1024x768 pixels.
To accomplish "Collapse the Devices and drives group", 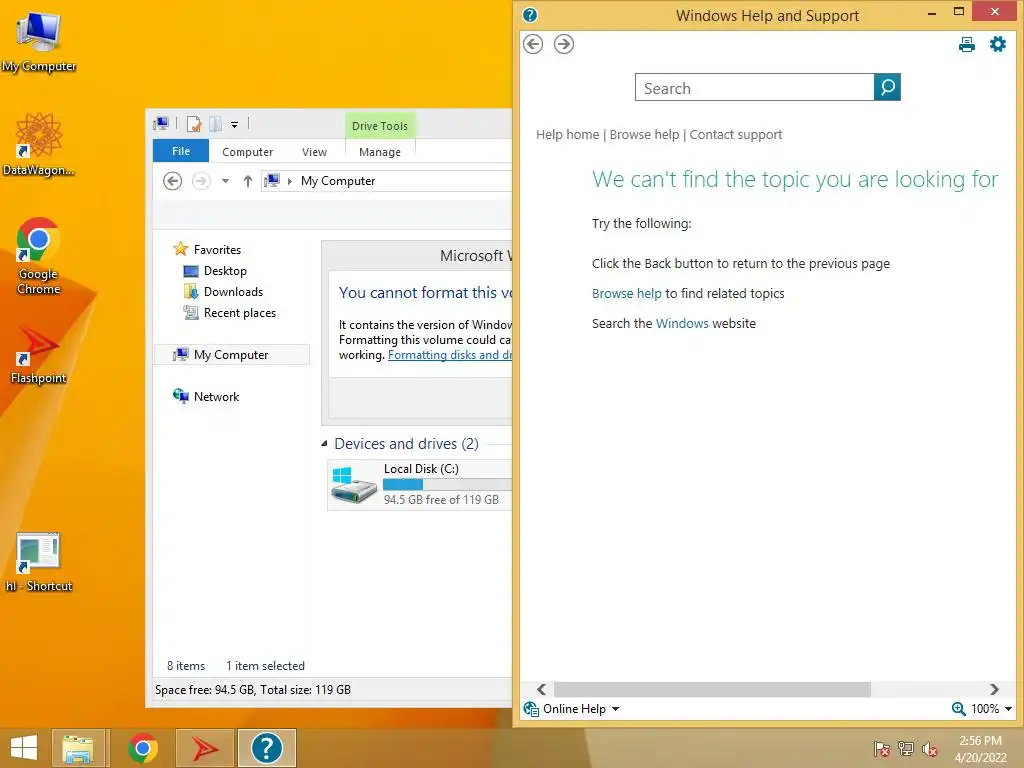I will pyautogui.click(x=324, y=443).
